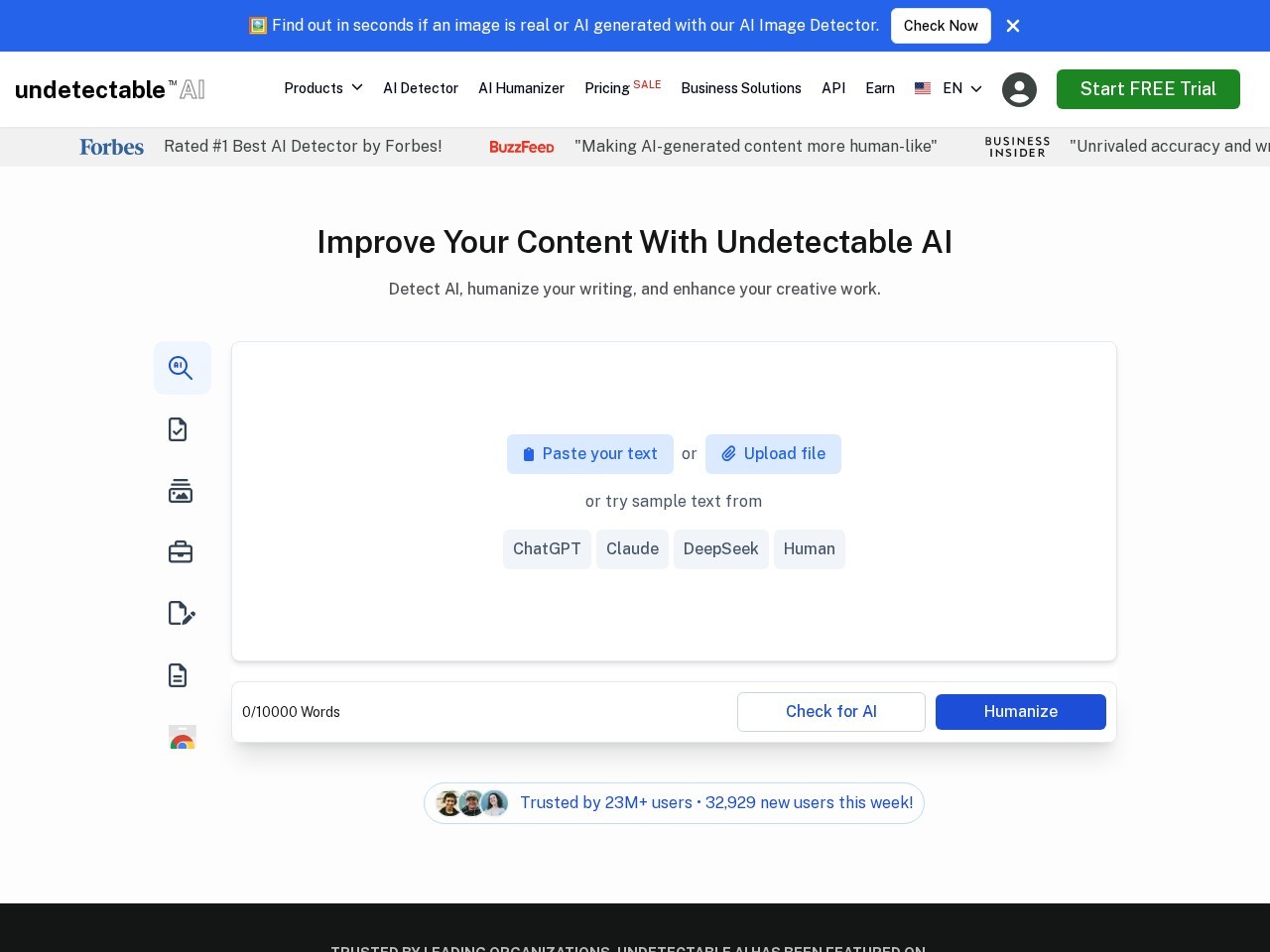Image resolution: width=1270 pixels, height=952 pixels.
Task: Expand the Products dropdown menu
Action: [x=323, y=88]
